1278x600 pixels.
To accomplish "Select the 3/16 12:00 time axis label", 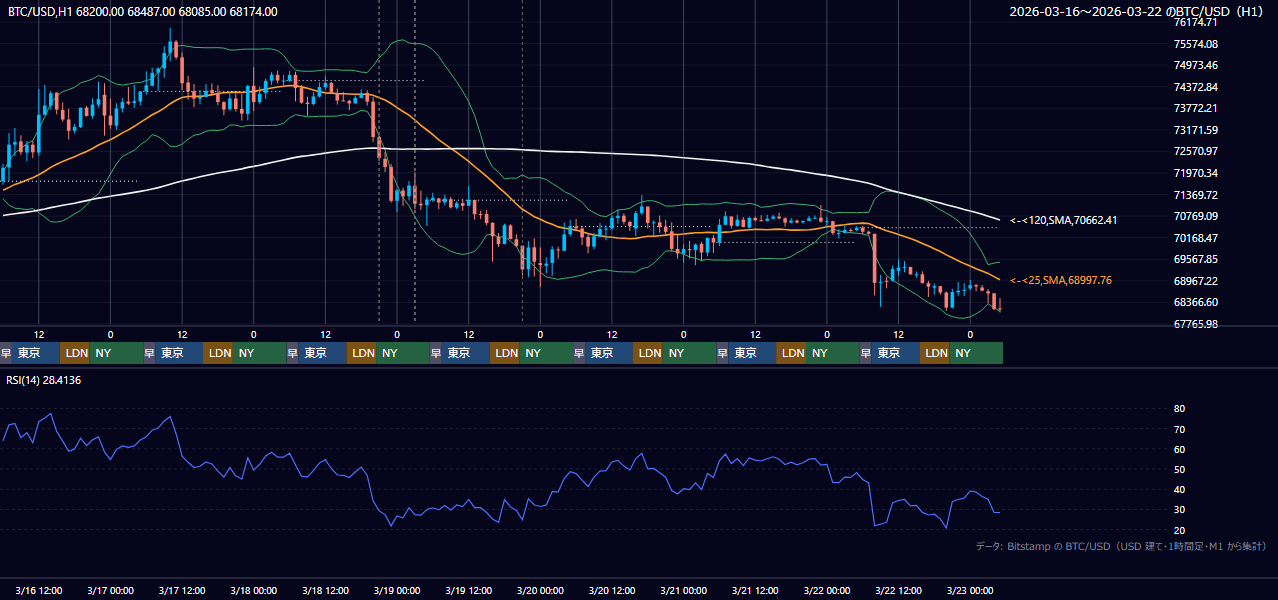I will click(x=39, y=590).
